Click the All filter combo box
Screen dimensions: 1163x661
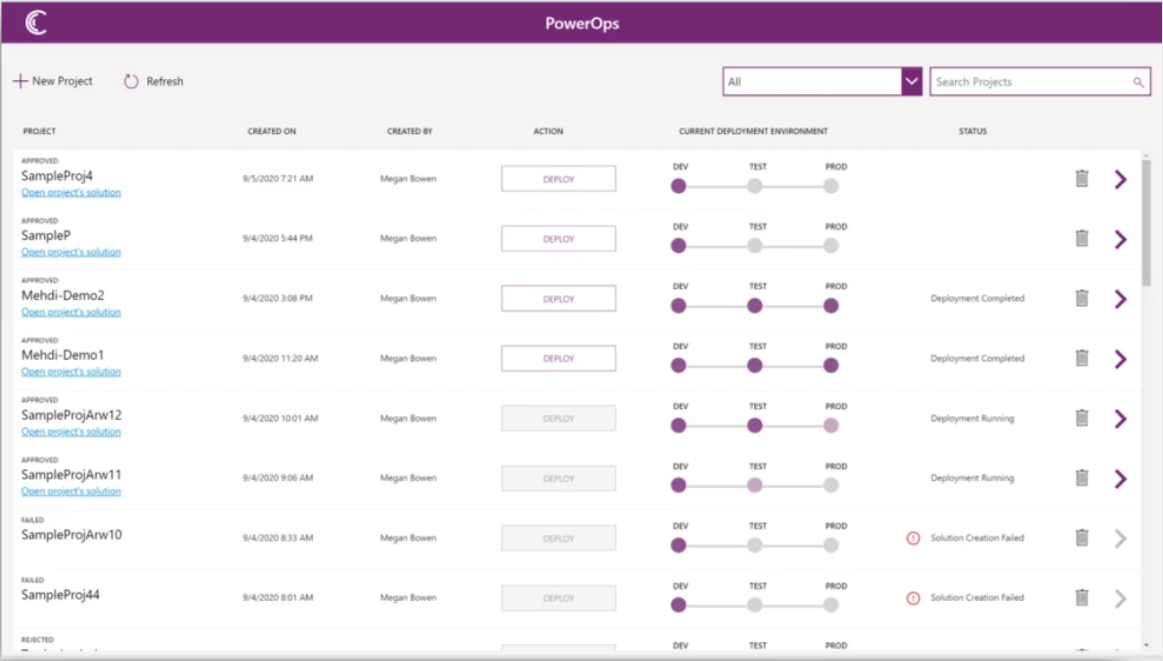pyautogui.click(x=822, y=82)
